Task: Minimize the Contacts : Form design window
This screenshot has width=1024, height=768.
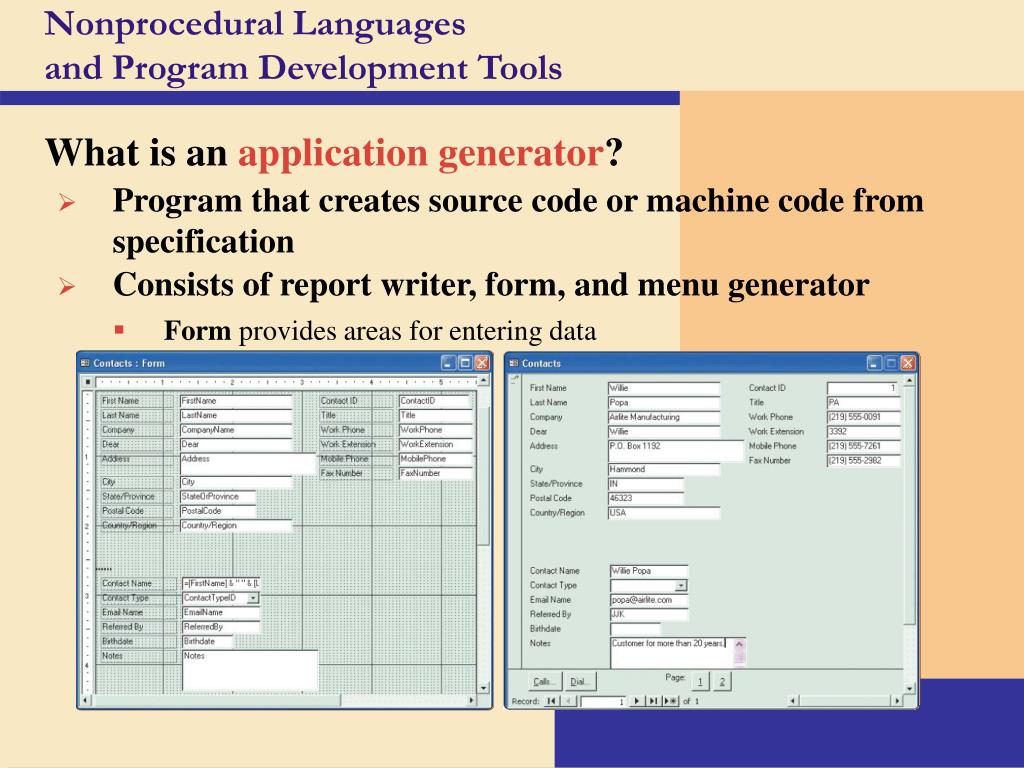Action: (x=449, y=363)
